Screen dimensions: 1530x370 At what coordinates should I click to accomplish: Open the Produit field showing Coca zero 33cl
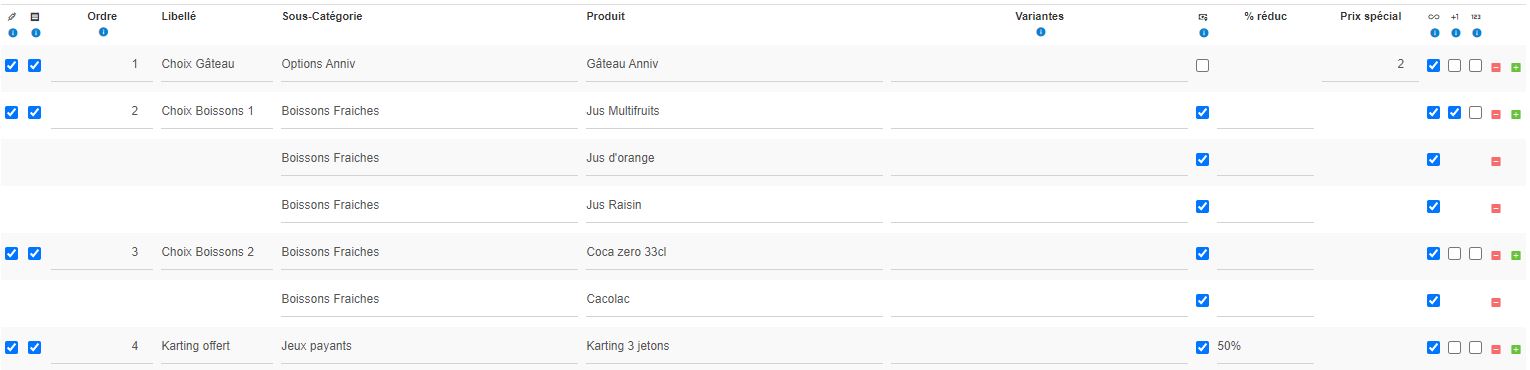[734, 253]
